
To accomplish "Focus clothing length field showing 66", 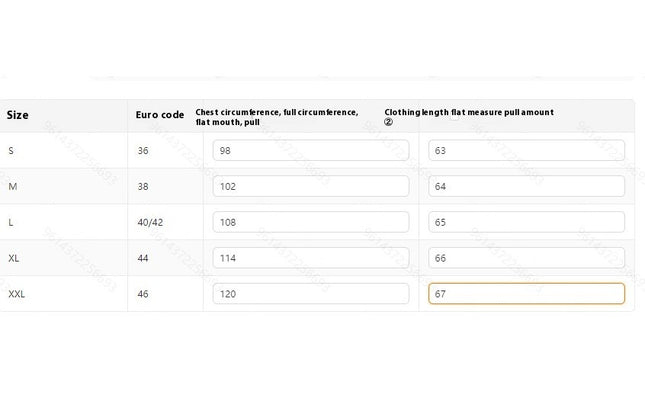I will [x=527, y=258].
